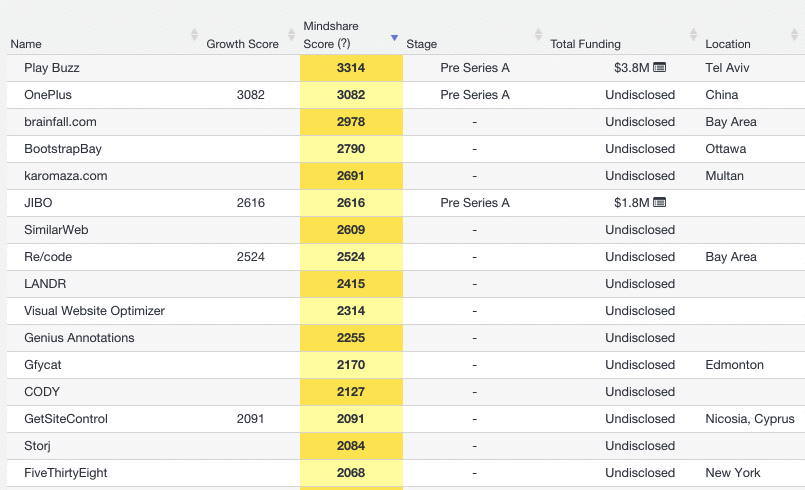Select the brainfall.com row name
The width and height of the screenshot is (805, 490).
(x=60, y=122)
